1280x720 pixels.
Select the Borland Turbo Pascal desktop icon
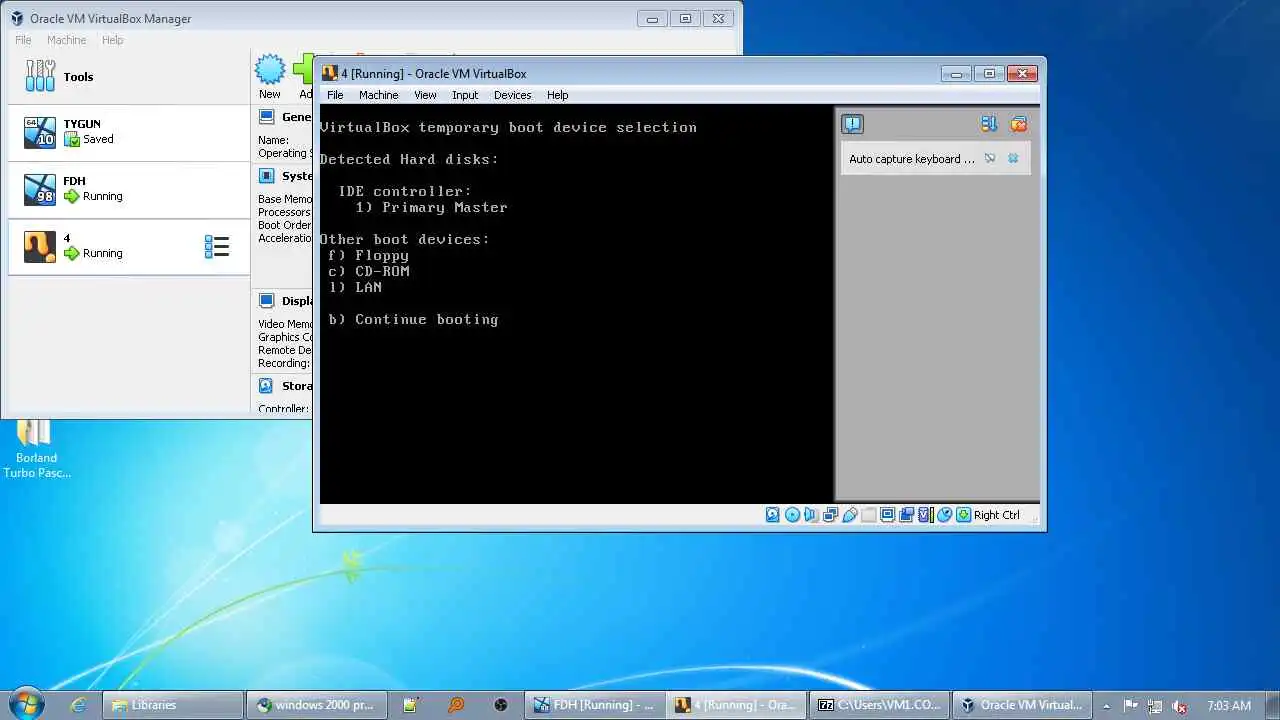click(36, 450)
